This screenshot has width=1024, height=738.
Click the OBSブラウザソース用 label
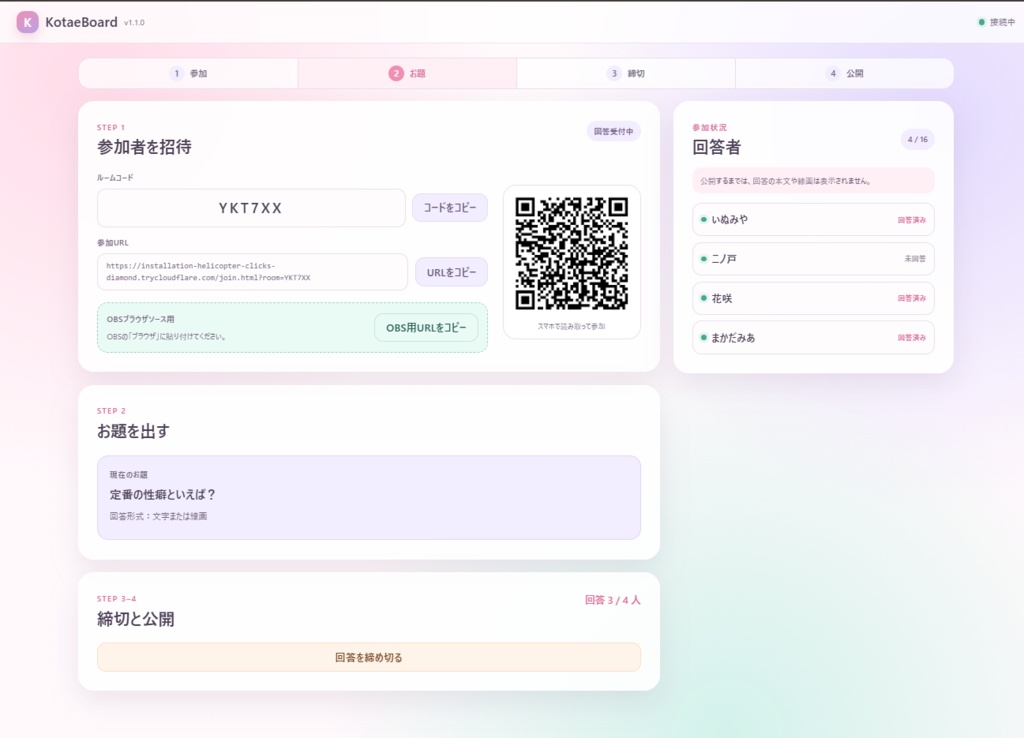[140, 319]
